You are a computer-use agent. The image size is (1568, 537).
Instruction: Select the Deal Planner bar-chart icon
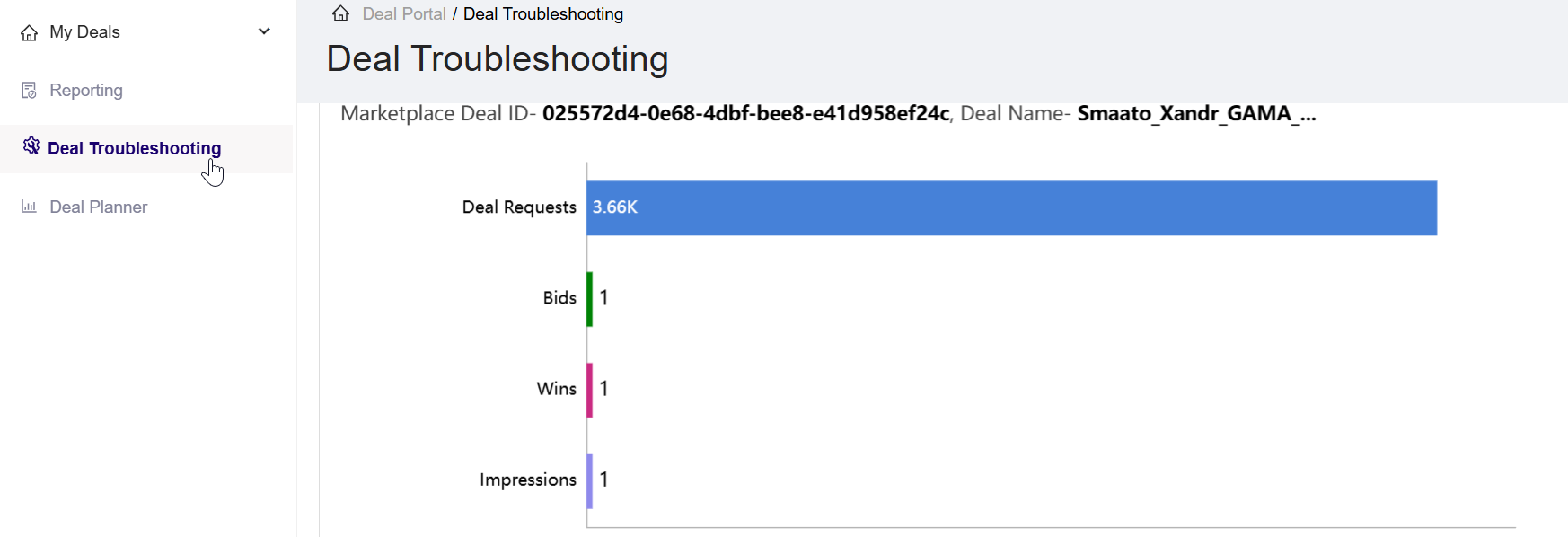coord(28,207)
